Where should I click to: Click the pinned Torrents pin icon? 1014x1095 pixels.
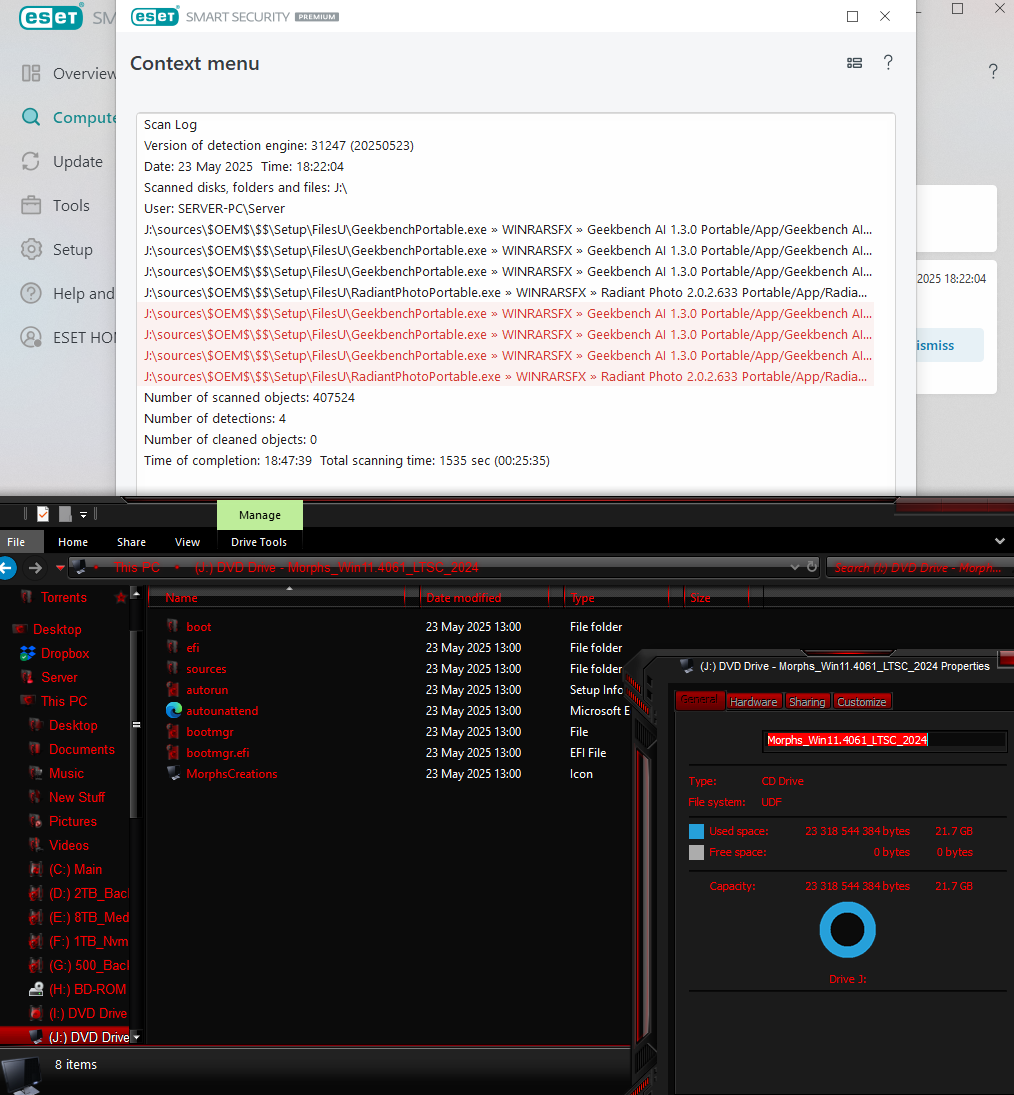(121, 597)
